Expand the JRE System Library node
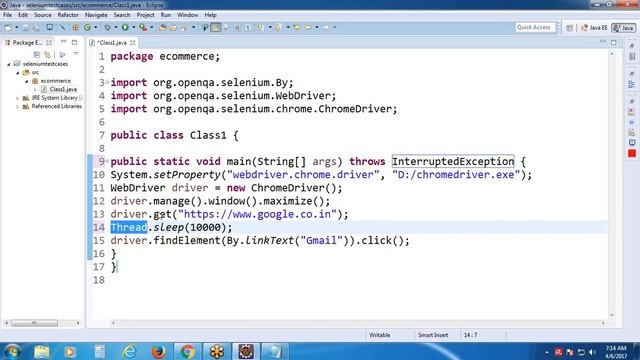 pos(18,98)
